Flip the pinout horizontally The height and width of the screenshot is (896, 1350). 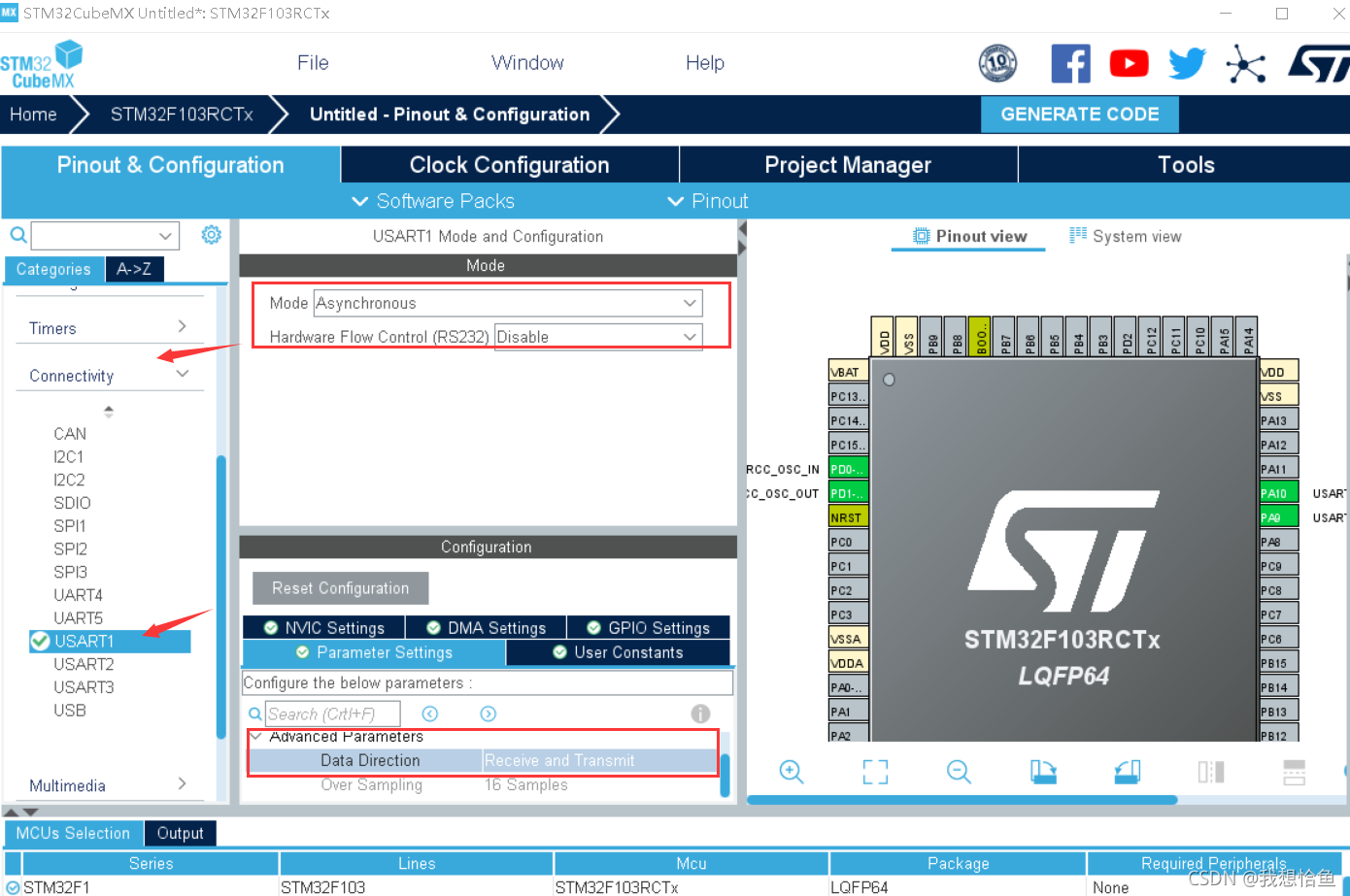[1211, 772]
